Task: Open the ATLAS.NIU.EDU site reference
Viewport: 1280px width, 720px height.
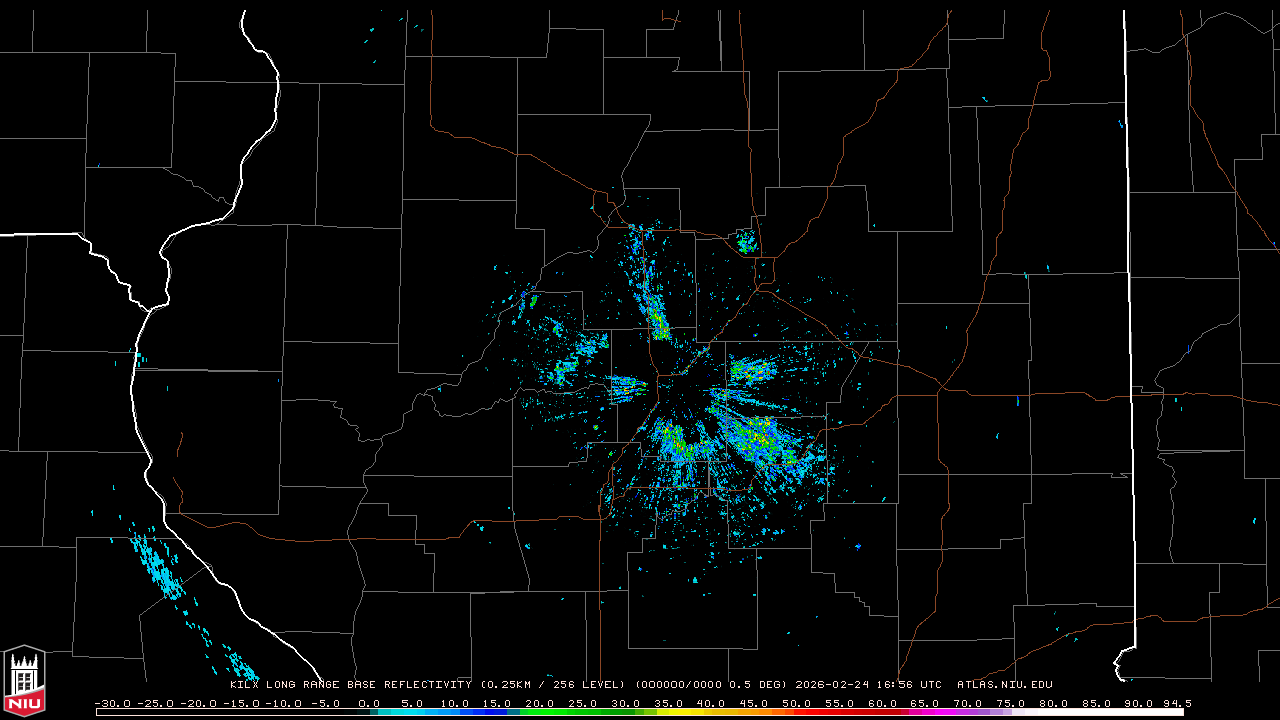Action: (1005, 685)
